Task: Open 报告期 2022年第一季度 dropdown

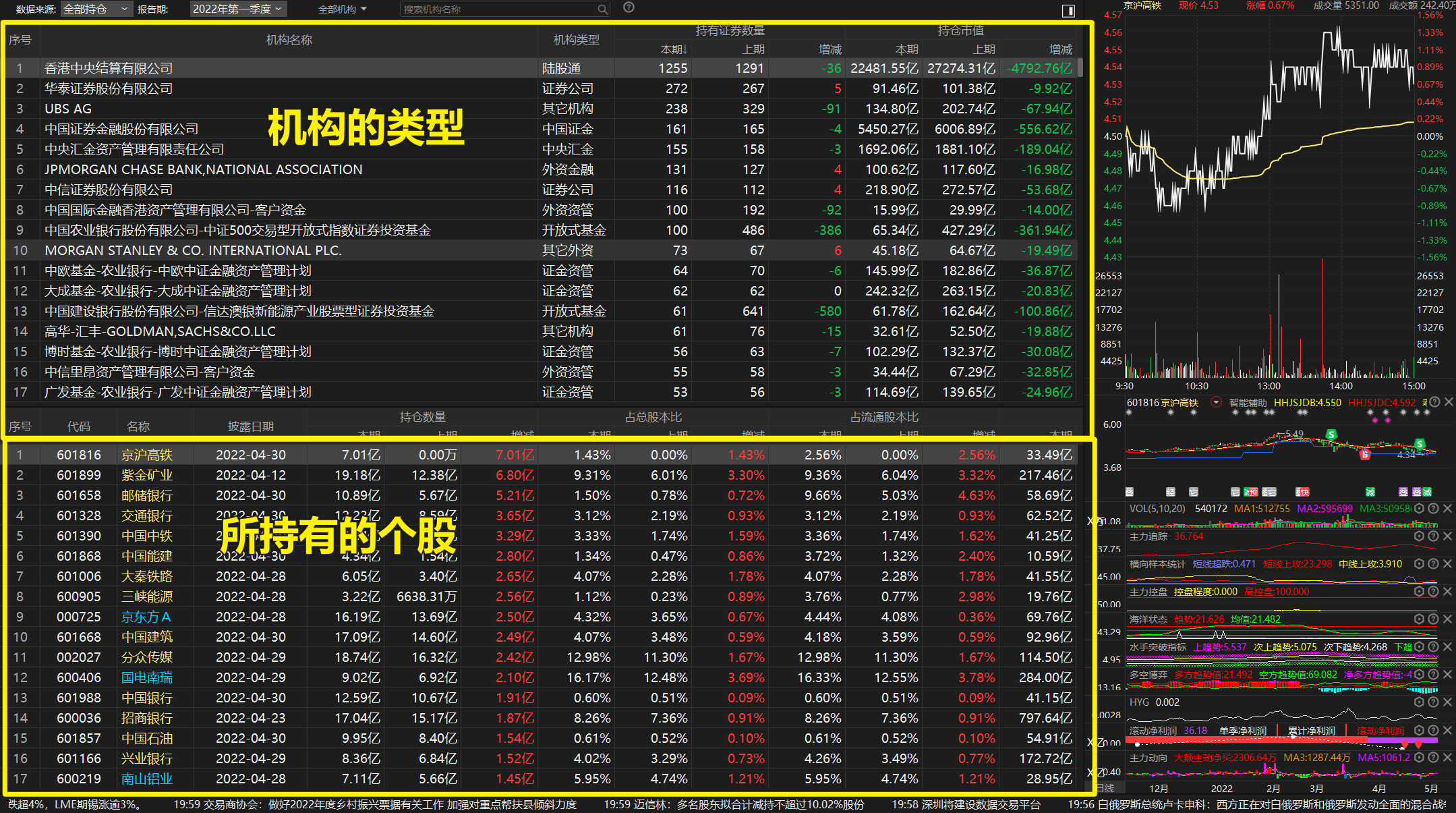Action: (x=238, y=9)
